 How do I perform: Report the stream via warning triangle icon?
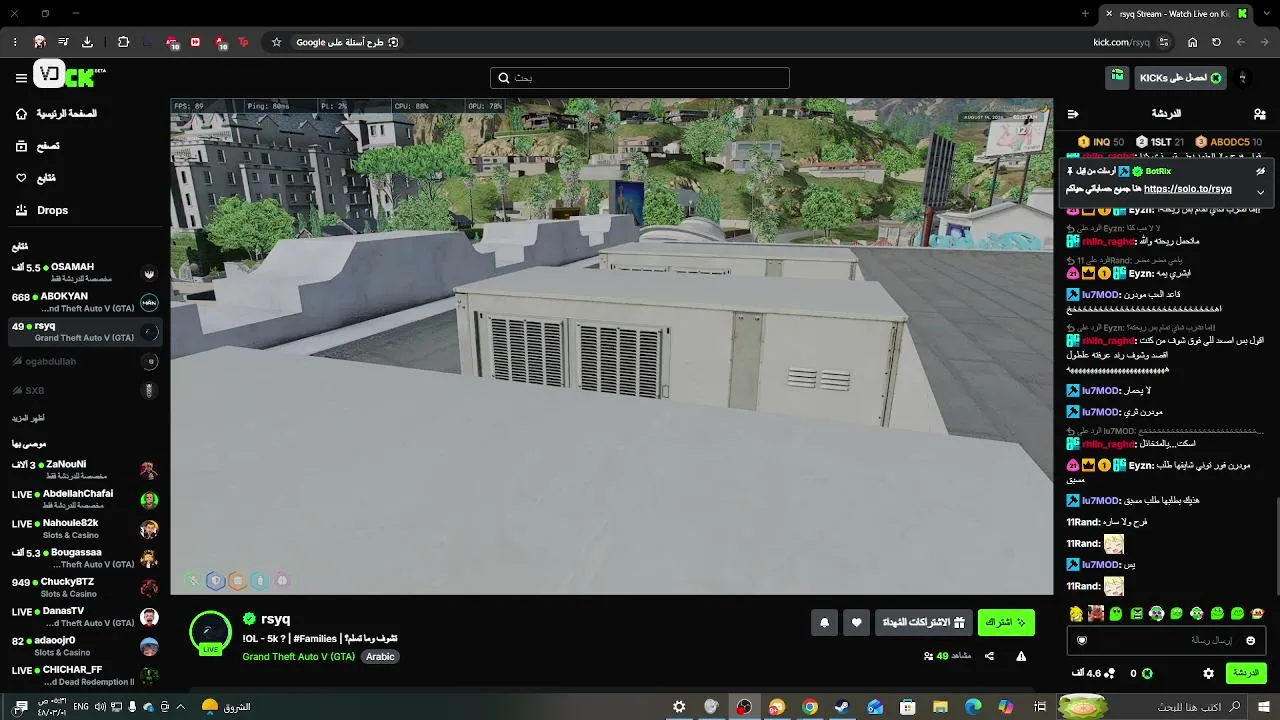point(1021,656)
